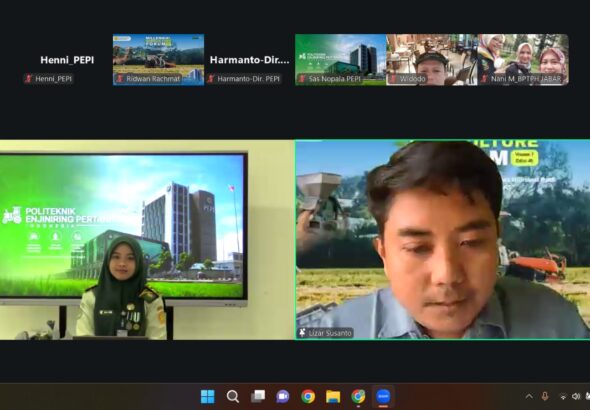Click the 'Widodo' name label

pyautogui.click(x=412, y=79)
